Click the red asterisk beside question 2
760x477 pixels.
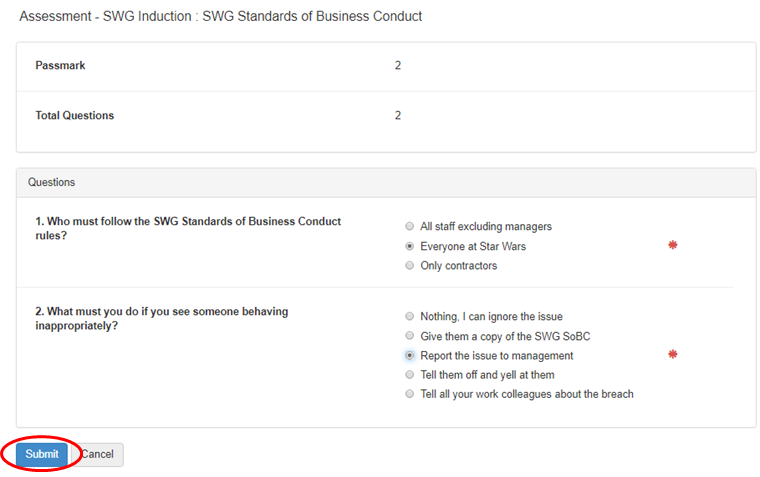(x=672, y=354)
